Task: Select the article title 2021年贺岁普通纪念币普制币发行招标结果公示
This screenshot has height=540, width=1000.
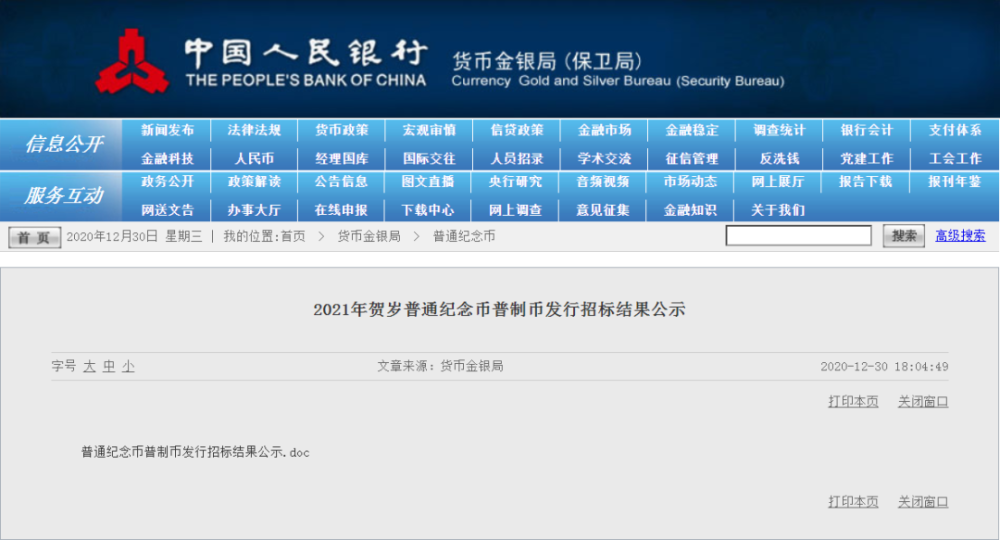Action: (499, 310)
